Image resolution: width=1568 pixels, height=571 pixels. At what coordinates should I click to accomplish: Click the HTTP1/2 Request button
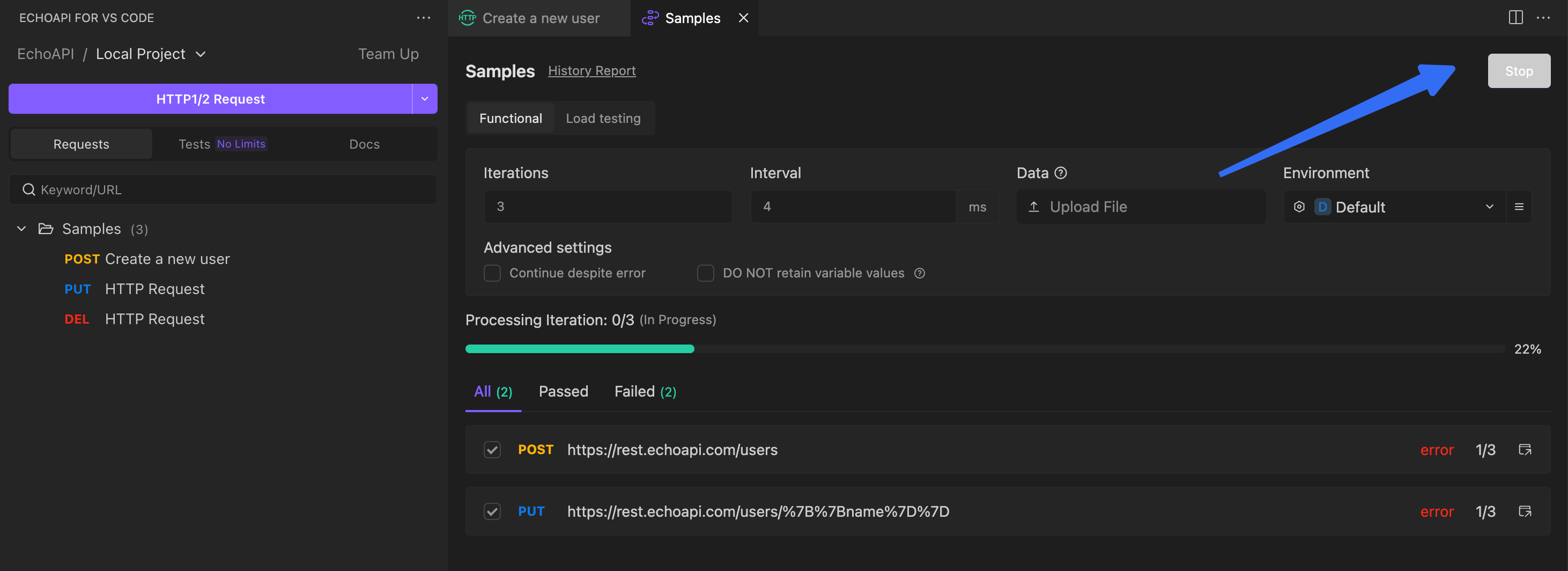(x=210, y=99)
